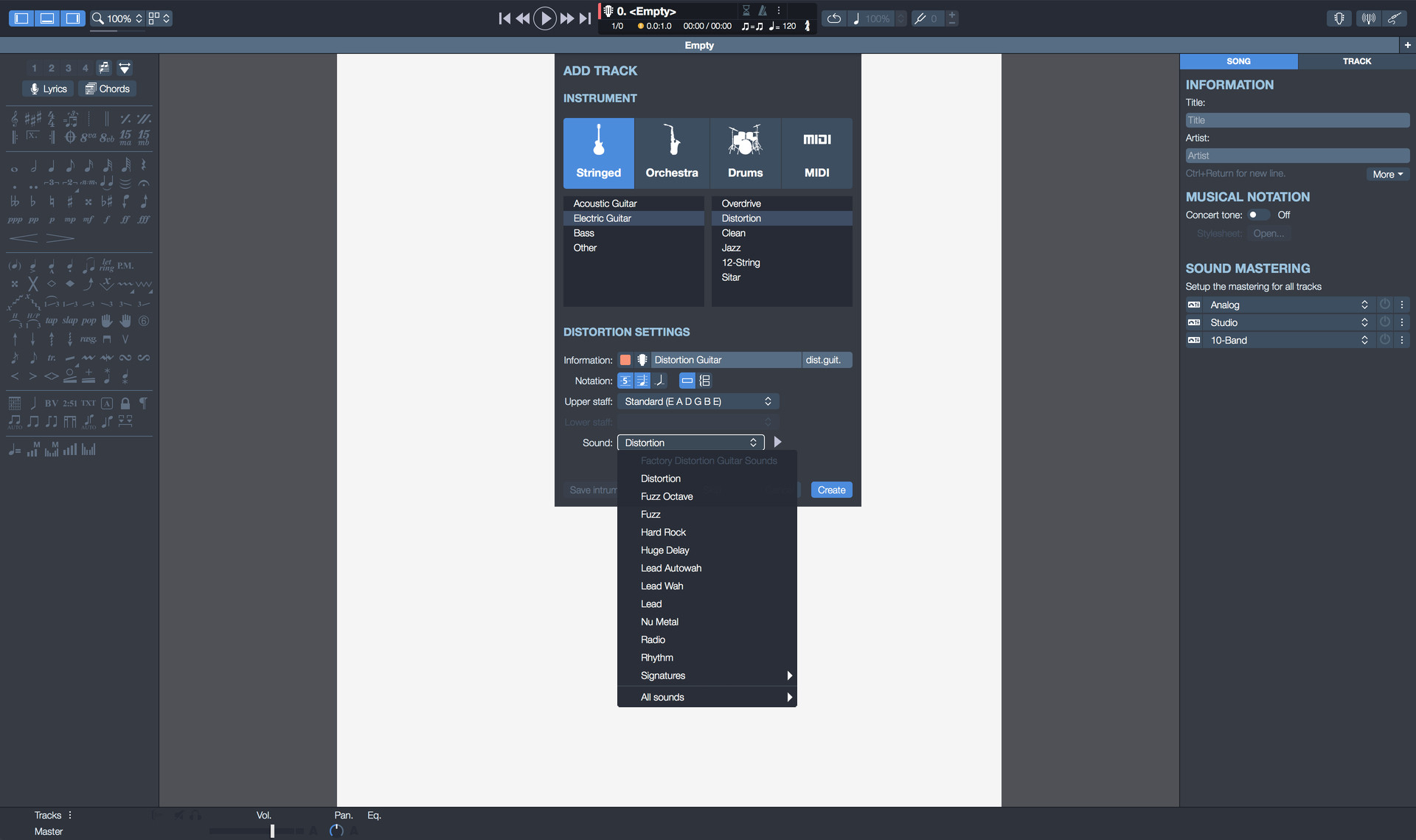Click the countdown hourglass icon

(746, 10)
